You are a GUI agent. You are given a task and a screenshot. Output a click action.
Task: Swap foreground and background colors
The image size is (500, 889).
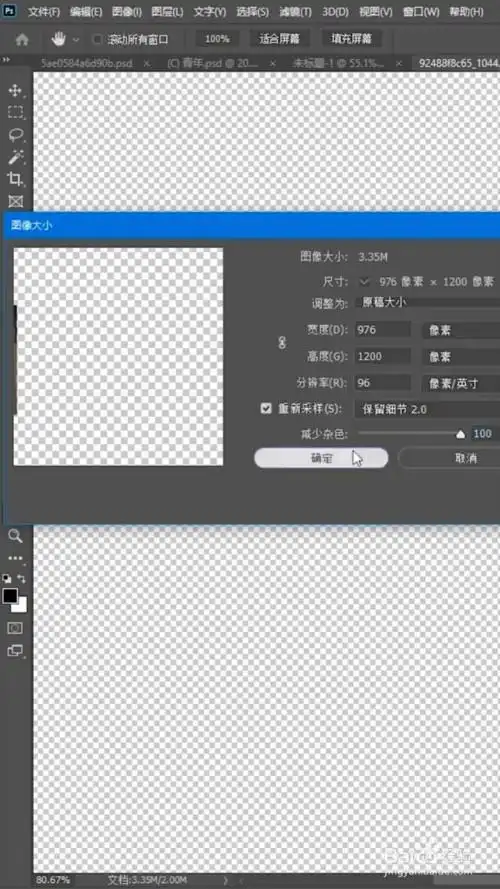(x=21, y=578)
